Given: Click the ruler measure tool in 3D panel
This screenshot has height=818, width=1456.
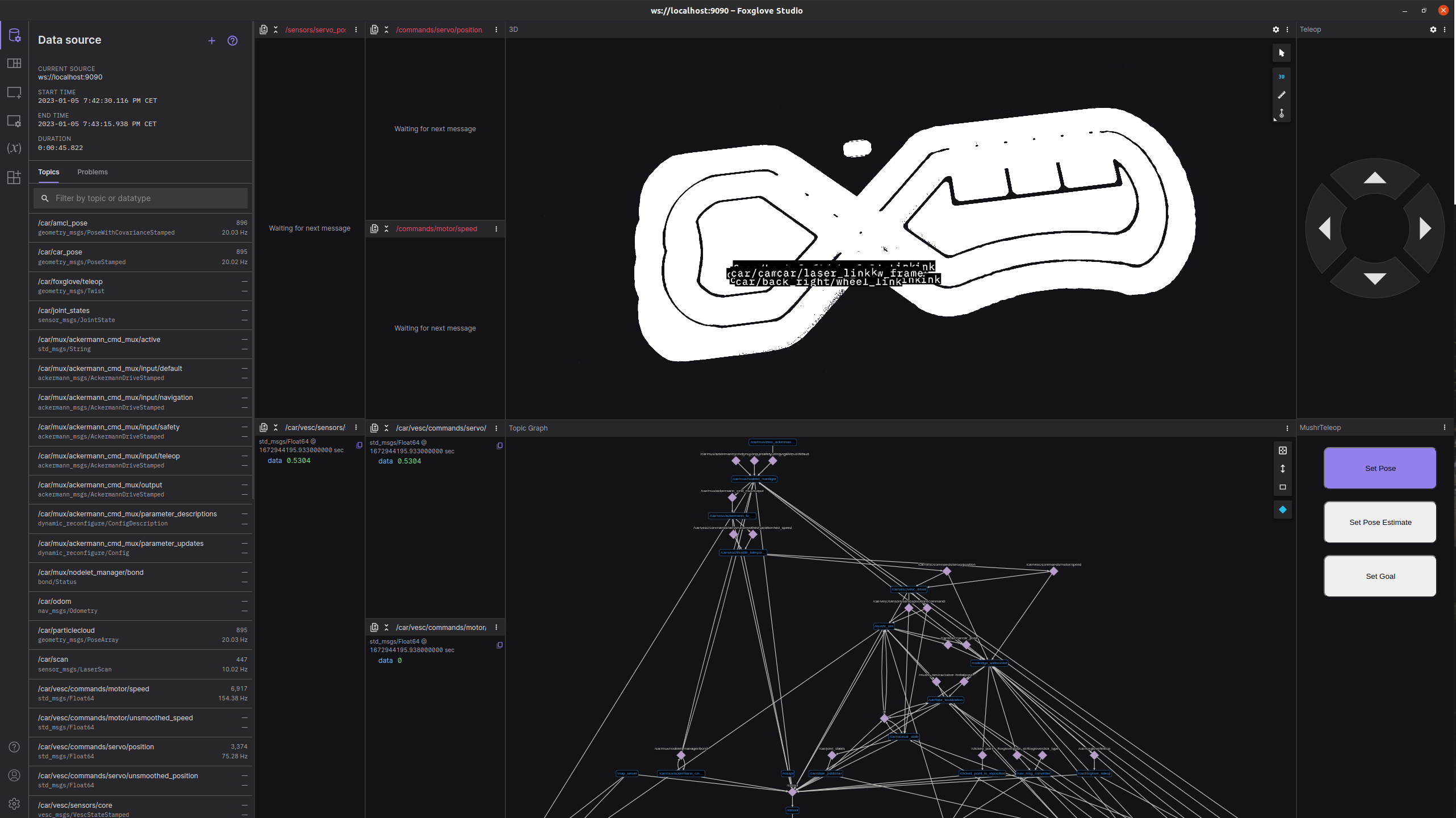Looking at the screenshot, I should click(1282, 95).
